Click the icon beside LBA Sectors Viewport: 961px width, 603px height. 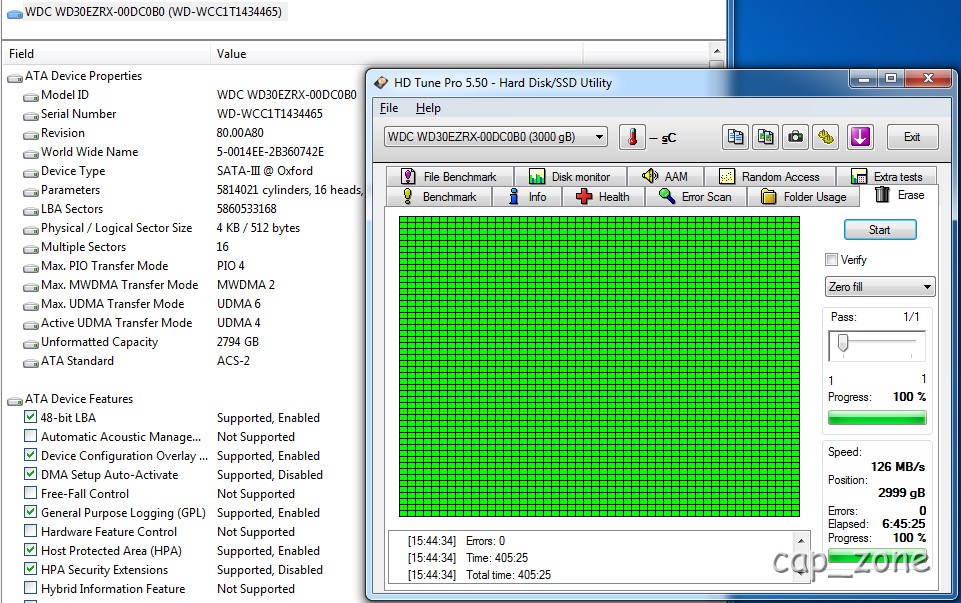(x=31, y=210)
